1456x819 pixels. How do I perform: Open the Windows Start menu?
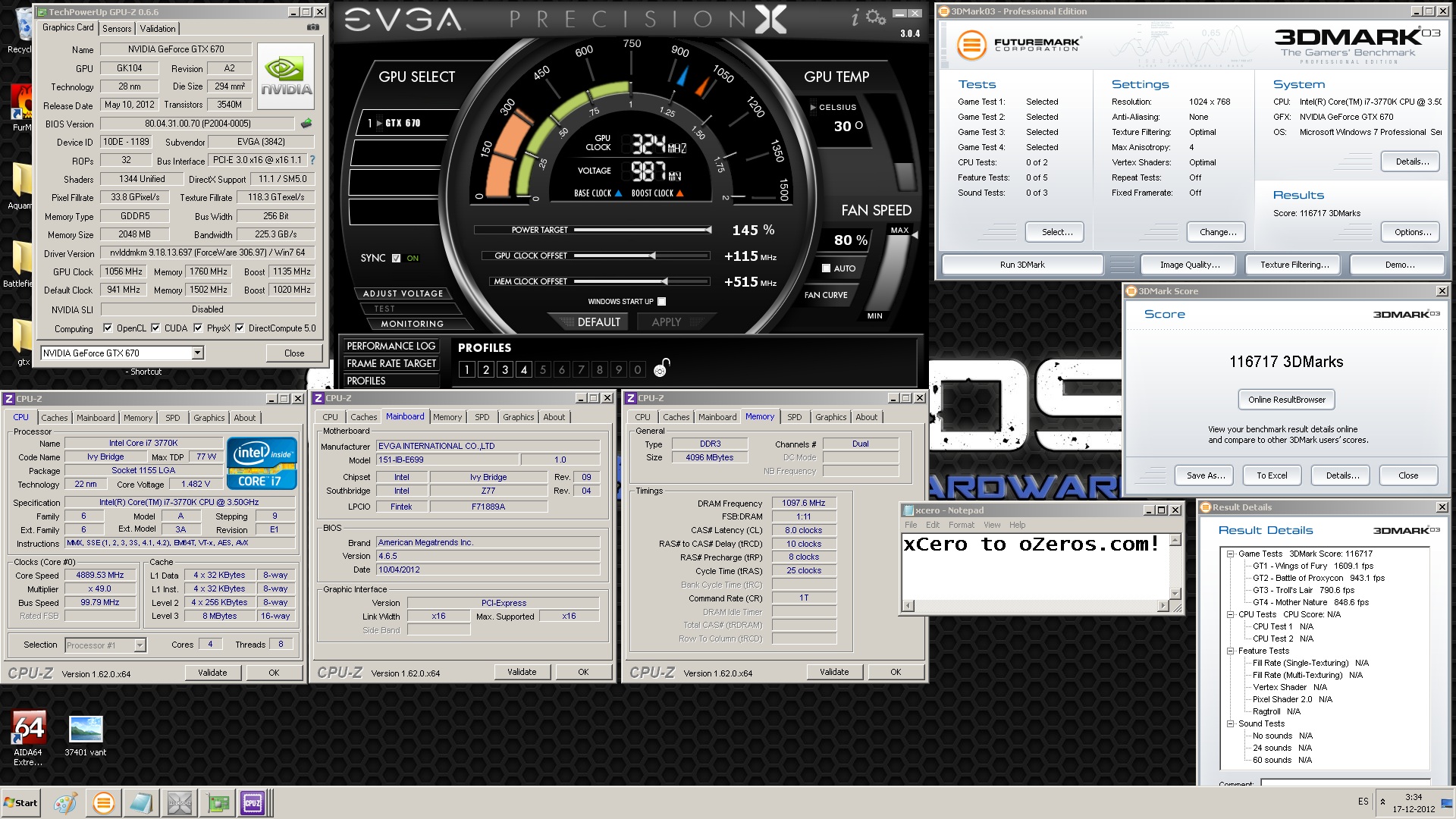click(21, 803)
